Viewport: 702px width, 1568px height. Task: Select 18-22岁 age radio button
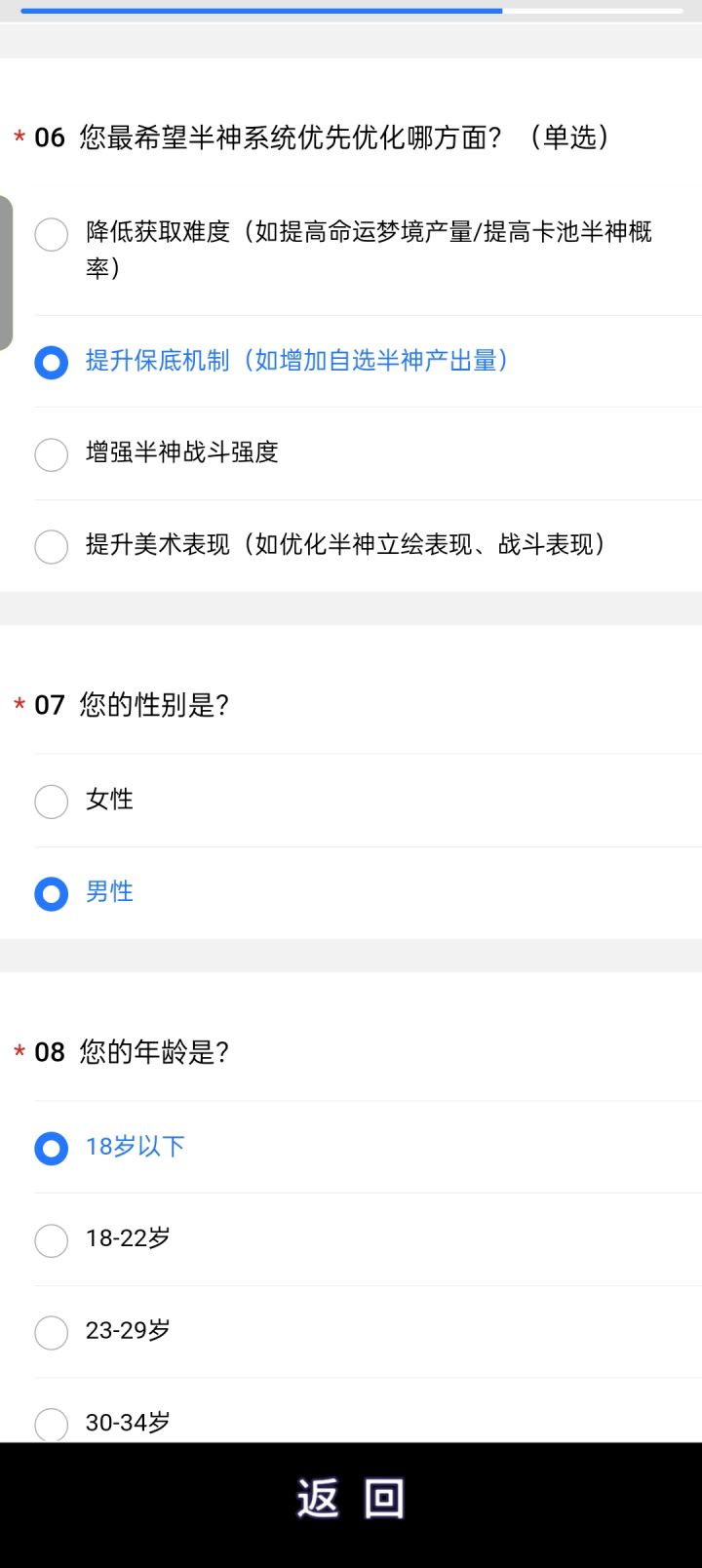51,1240
